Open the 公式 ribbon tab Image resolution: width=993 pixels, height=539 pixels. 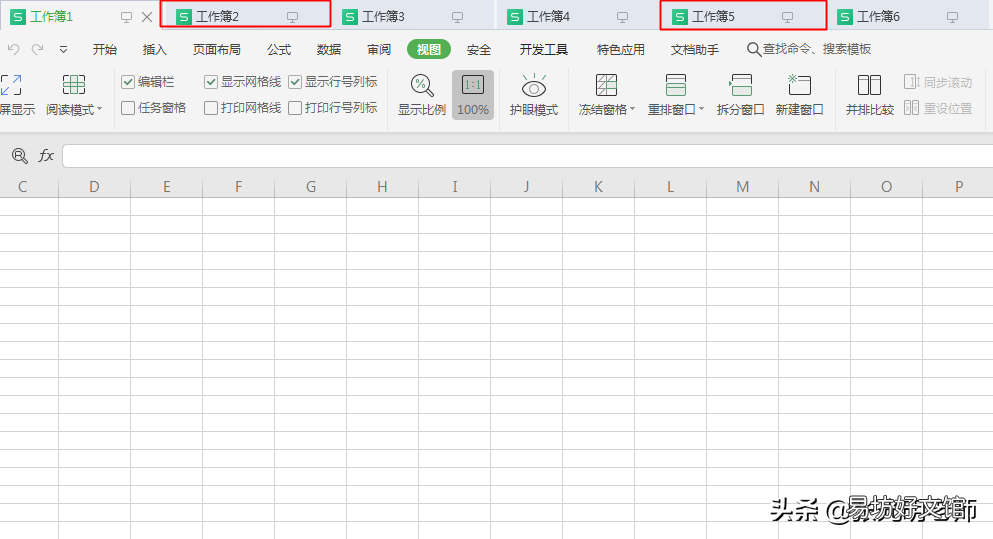point(279,49)
